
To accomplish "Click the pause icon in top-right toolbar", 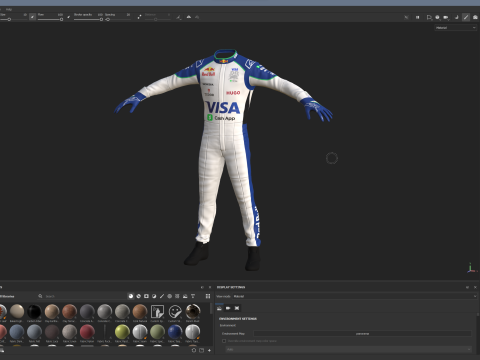I will tap(417, 17).
